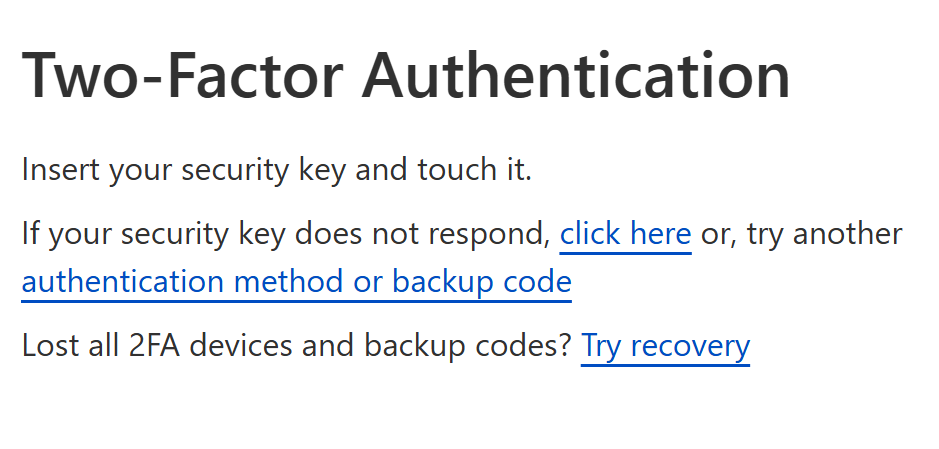Image resolution: width=939 pixels, height=449 pixels.
Task: Click the "Two-Factor Authentication" heading
Action: pos(406,74)
